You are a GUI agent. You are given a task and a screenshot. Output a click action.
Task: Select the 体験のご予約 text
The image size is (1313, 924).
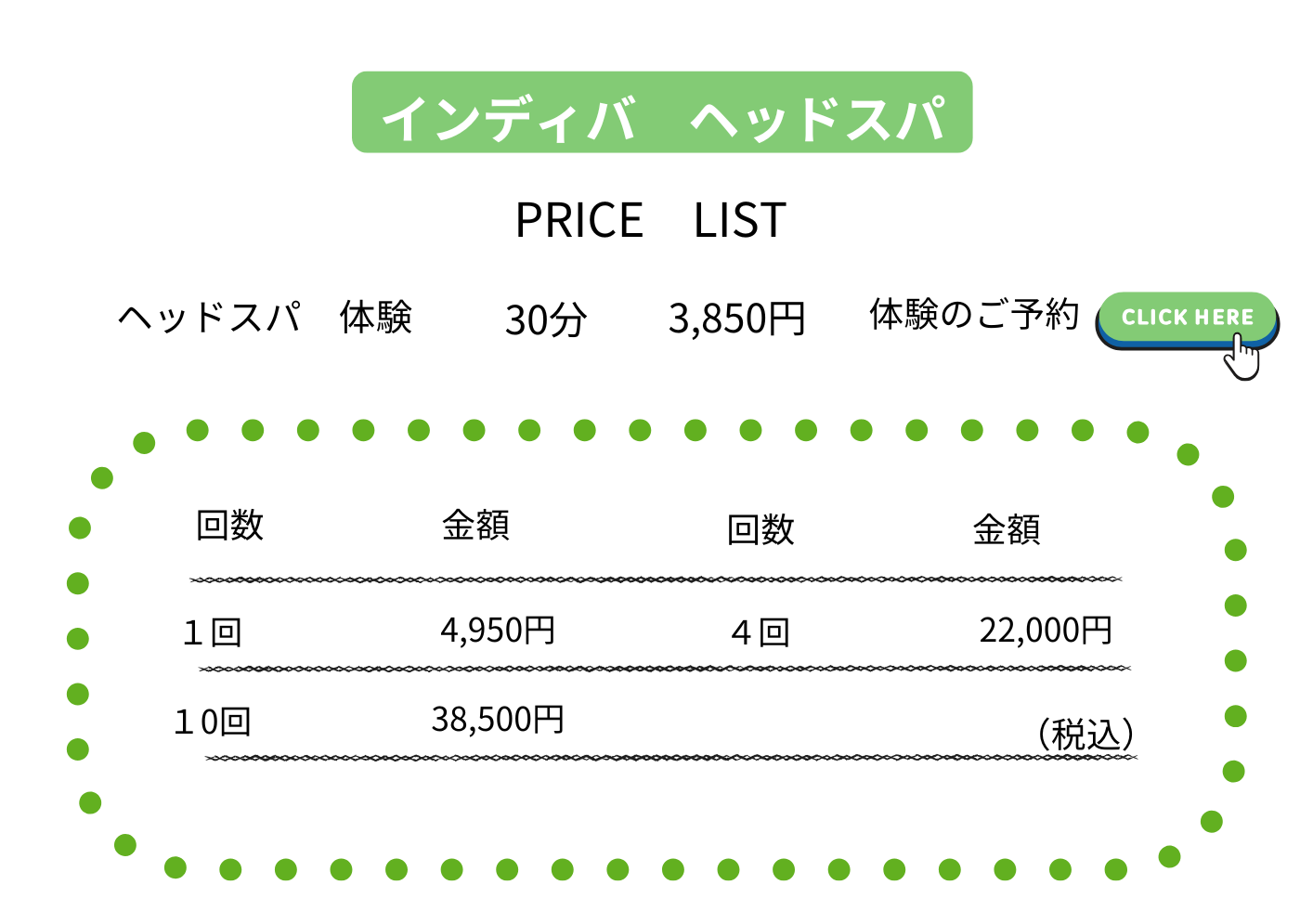click(x=974, y=315)
